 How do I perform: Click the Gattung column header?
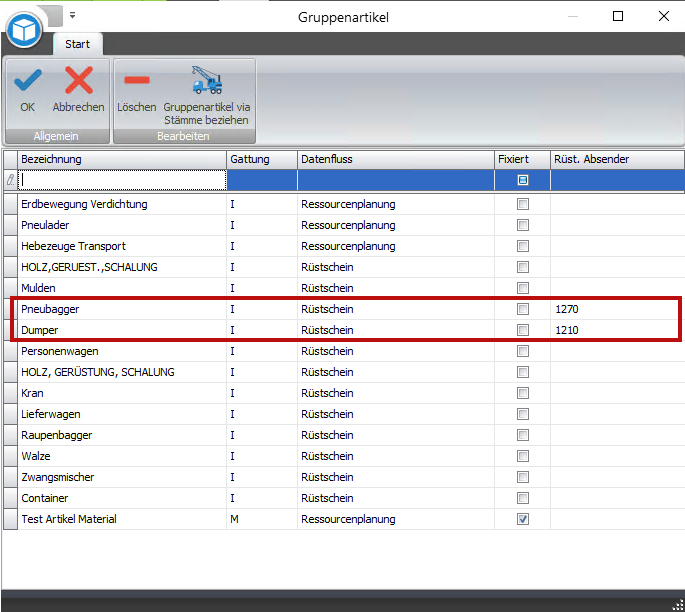point(260,160)
